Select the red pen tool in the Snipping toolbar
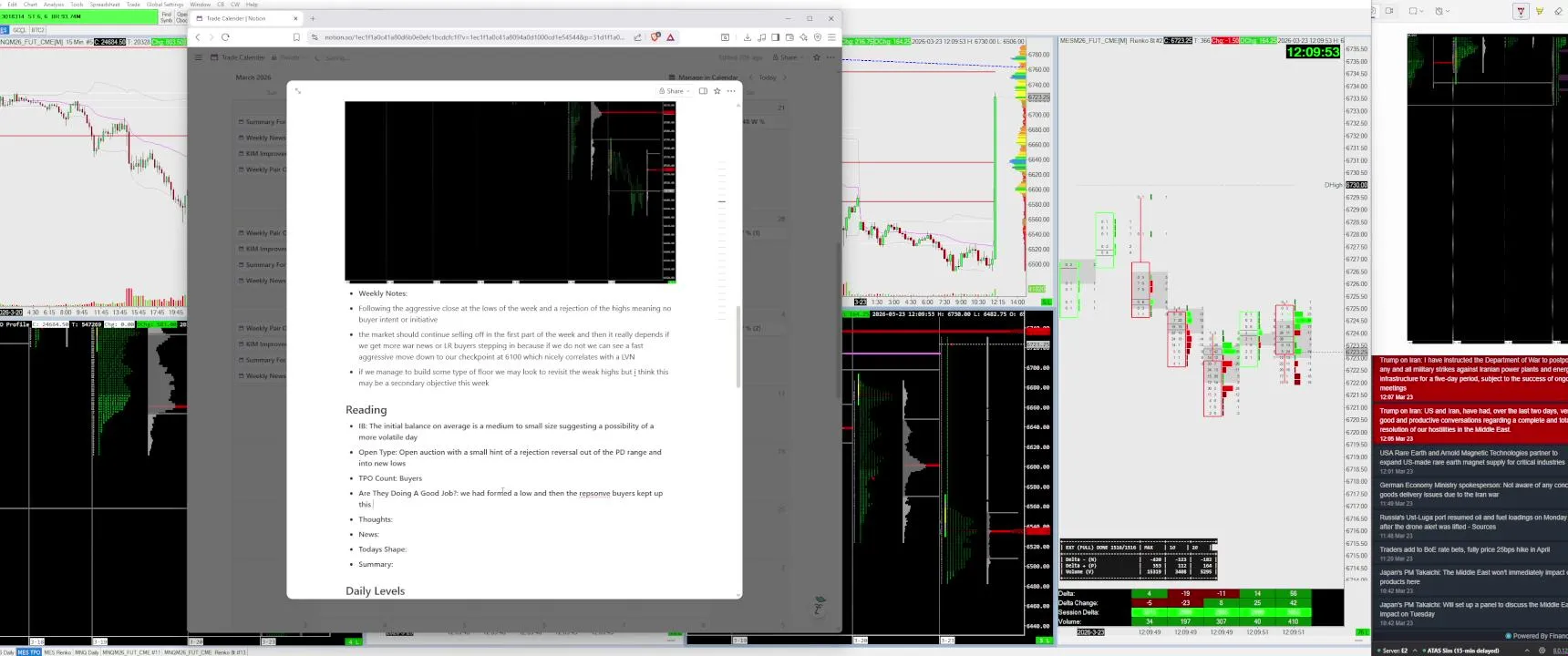 coord(1521,11)
